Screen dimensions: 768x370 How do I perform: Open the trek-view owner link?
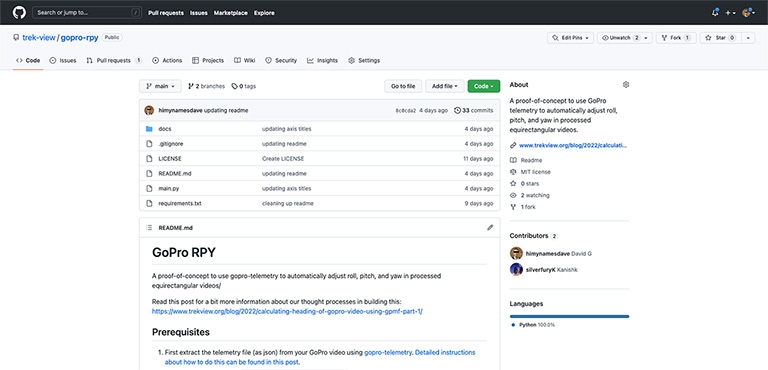pyautogui.click(x=39, y=38)
